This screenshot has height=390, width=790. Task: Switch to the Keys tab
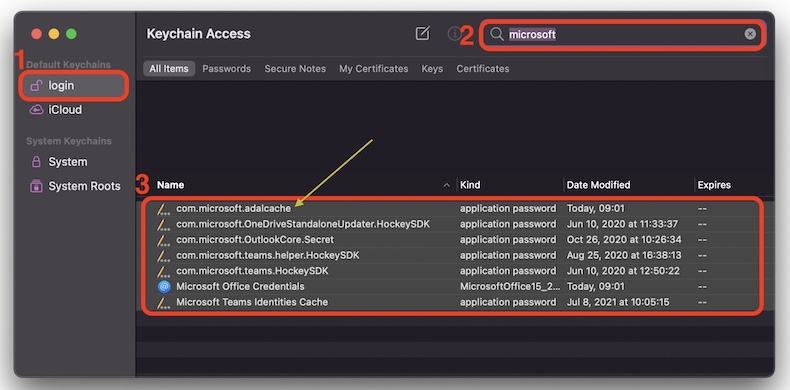pyautogui.click(x=432, y=69)
